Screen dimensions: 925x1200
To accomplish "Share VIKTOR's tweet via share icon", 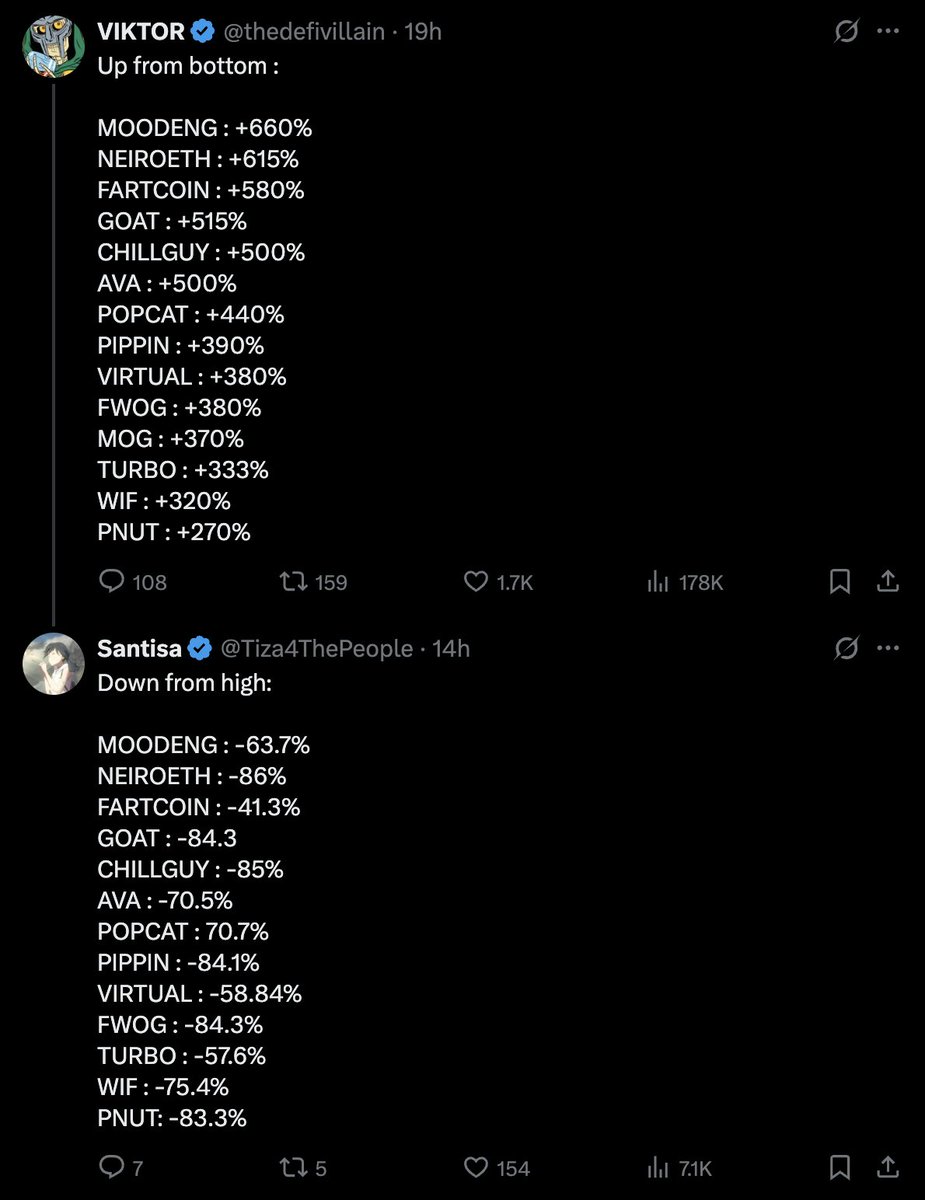I will coord(886,581).
